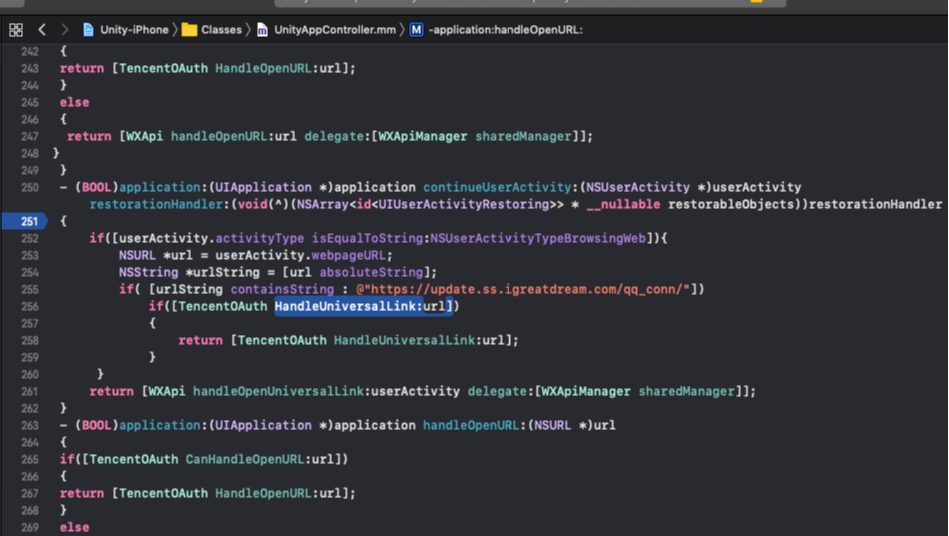Screen dimensions: 949x536
Task: Open the UnityAppController.mm breadcrumb
Action: (x=335, y=30)
